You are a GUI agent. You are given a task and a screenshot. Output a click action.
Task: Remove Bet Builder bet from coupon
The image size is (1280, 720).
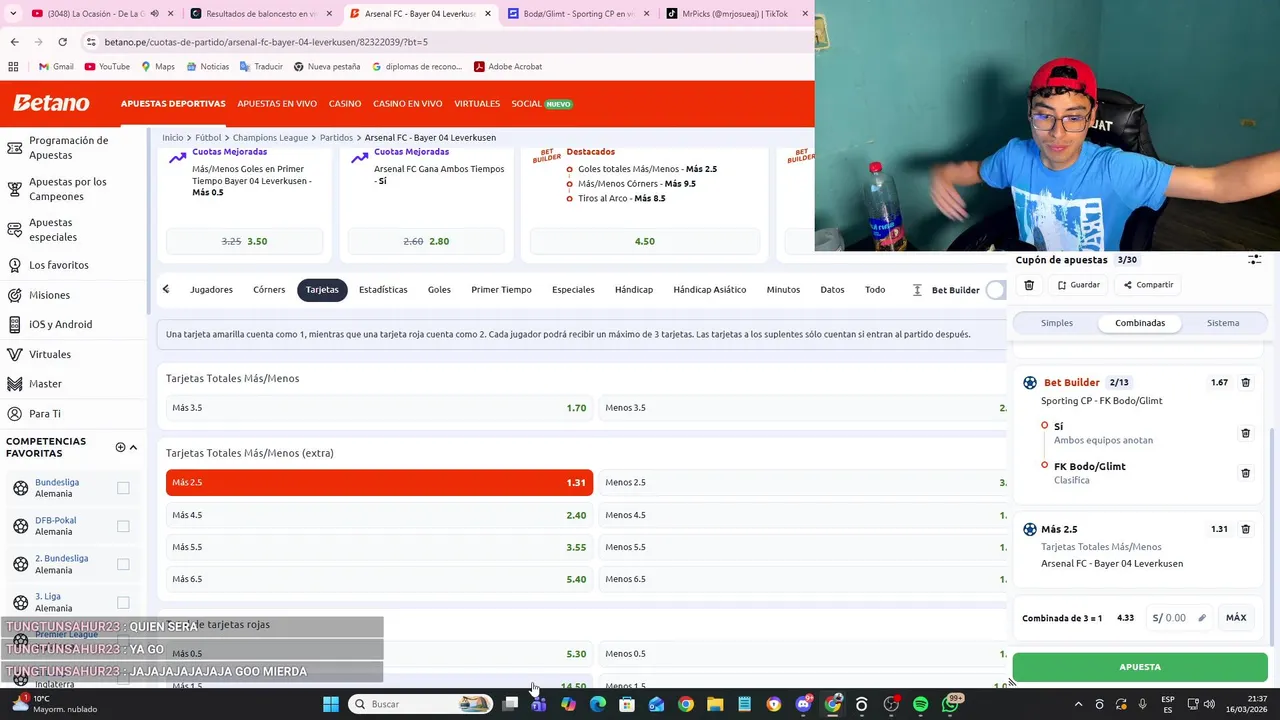click(x=1245, y=382)
